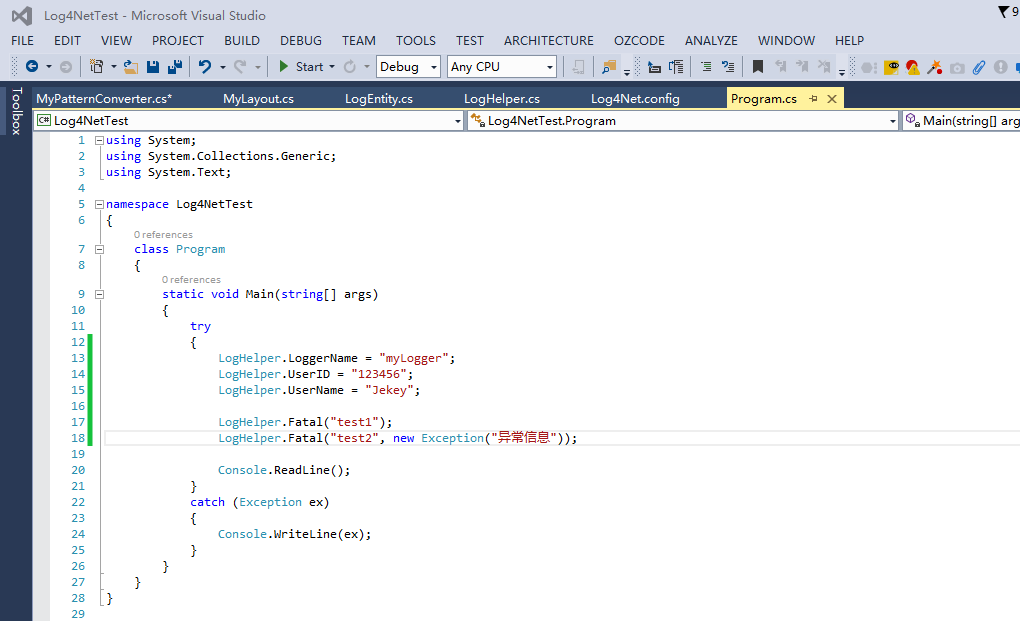
Task: Open the Toolbox side panel
Action: pyautogui.click(x=16, y=111)
